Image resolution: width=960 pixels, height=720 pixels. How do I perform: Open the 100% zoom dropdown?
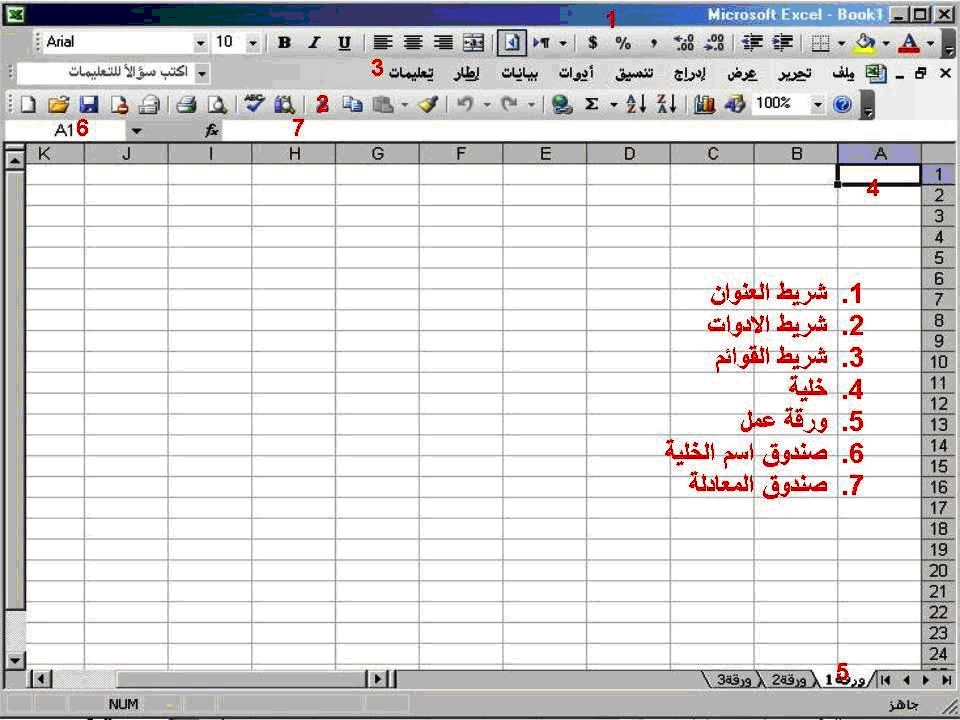pos(818,104)
